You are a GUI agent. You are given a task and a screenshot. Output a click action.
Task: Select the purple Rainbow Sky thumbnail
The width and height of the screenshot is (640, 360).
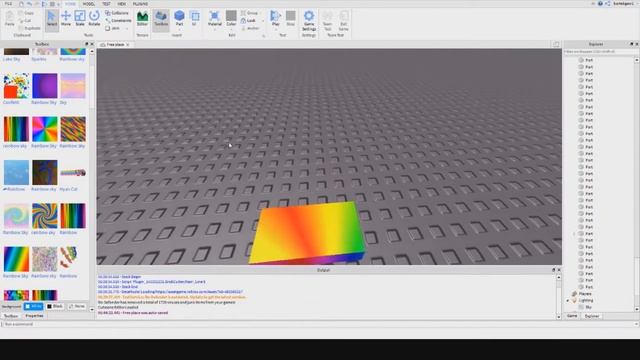click(x=44, y=86)
